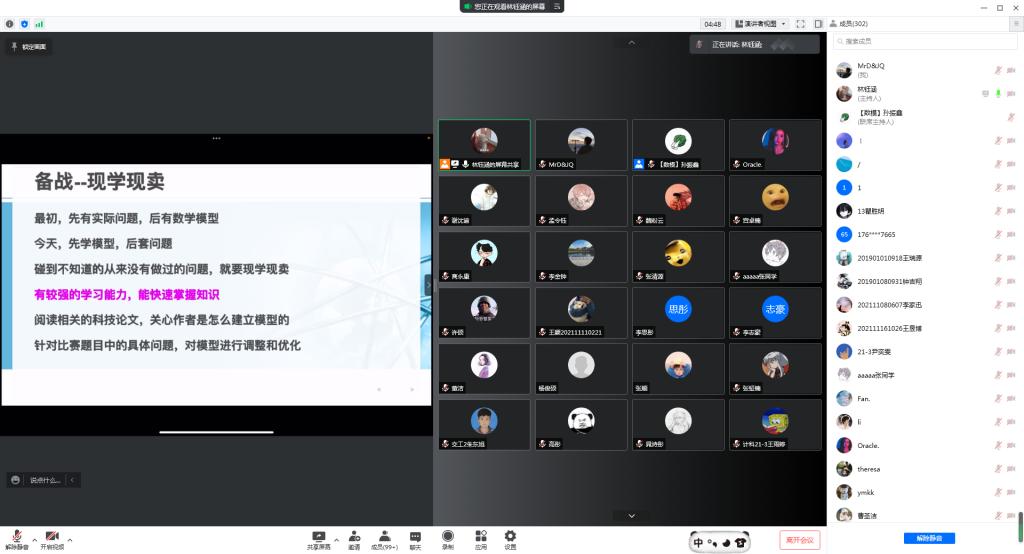
Task: Open the 设置 settings gear icon
Action: (510, 536)
